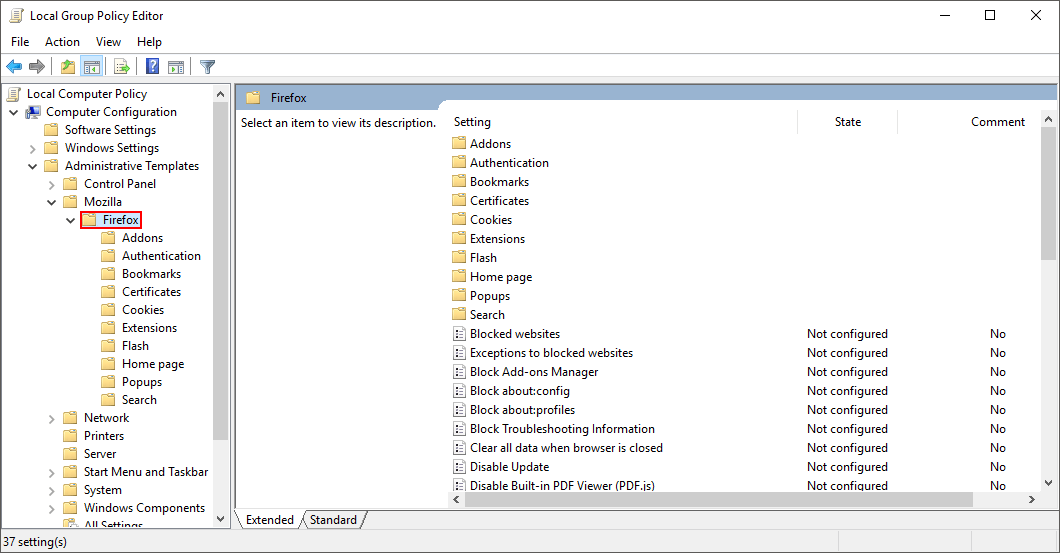Click the settings list scroll down arrow
Screen dimensions: 1060x553
[x=1049, y=483]
